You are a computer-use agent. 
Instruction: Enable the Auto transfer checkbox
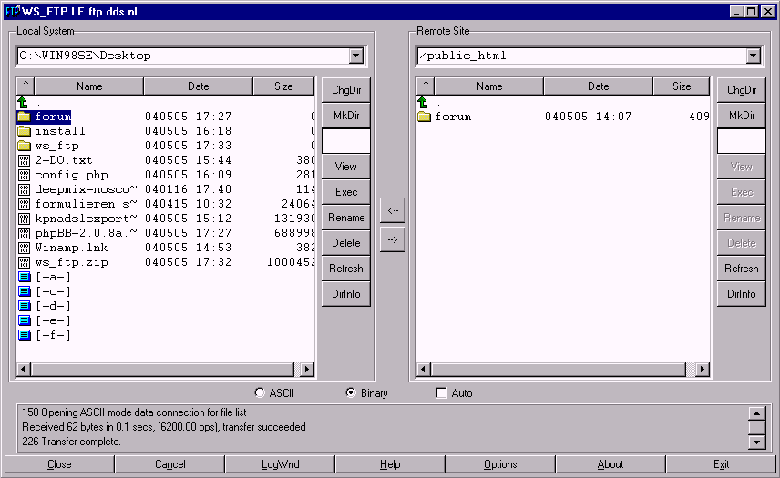pyautogui.click(x=441, y=393)
